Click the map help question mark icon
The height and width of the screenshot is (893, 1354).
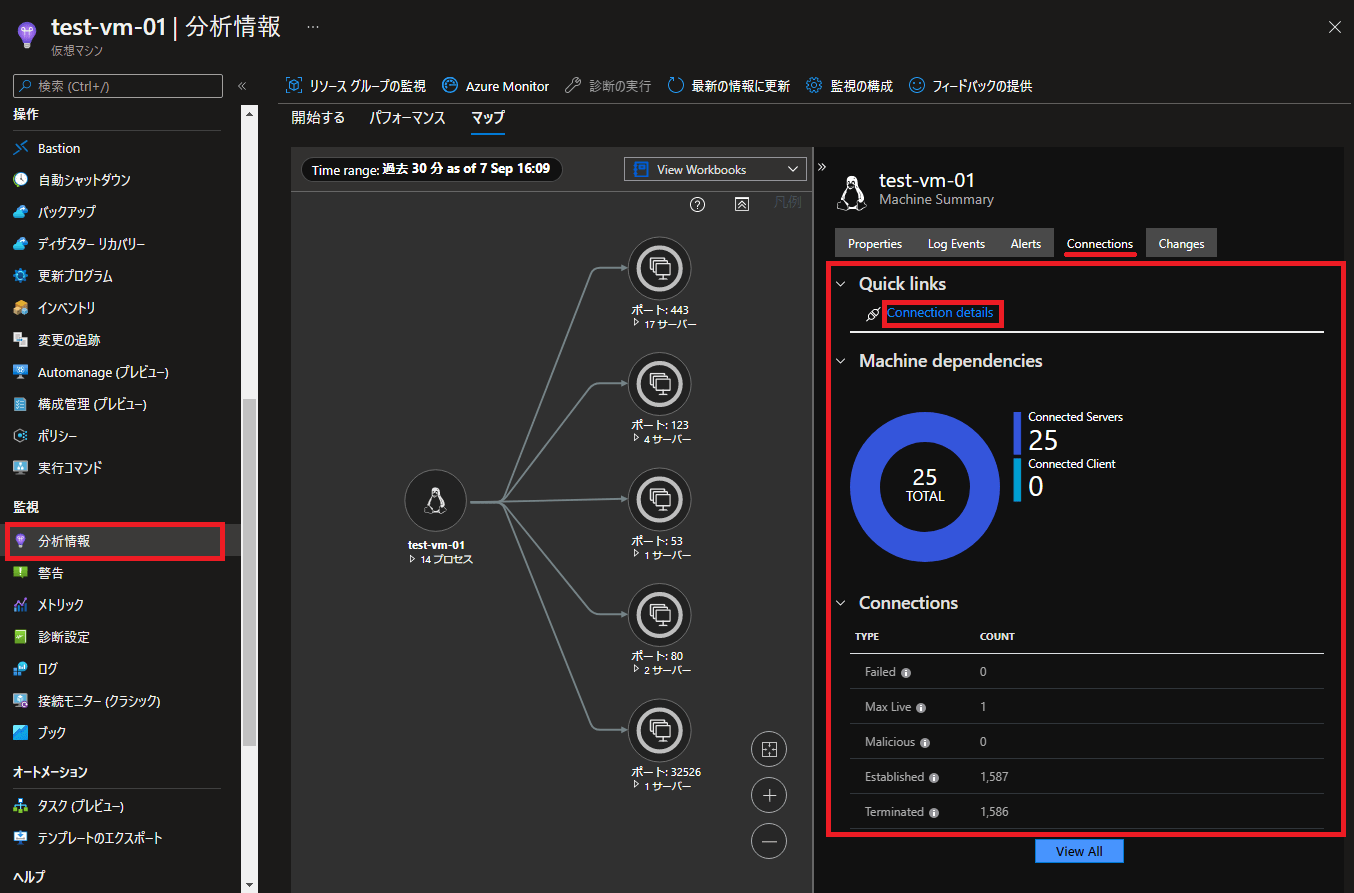(x=698, y=204)
